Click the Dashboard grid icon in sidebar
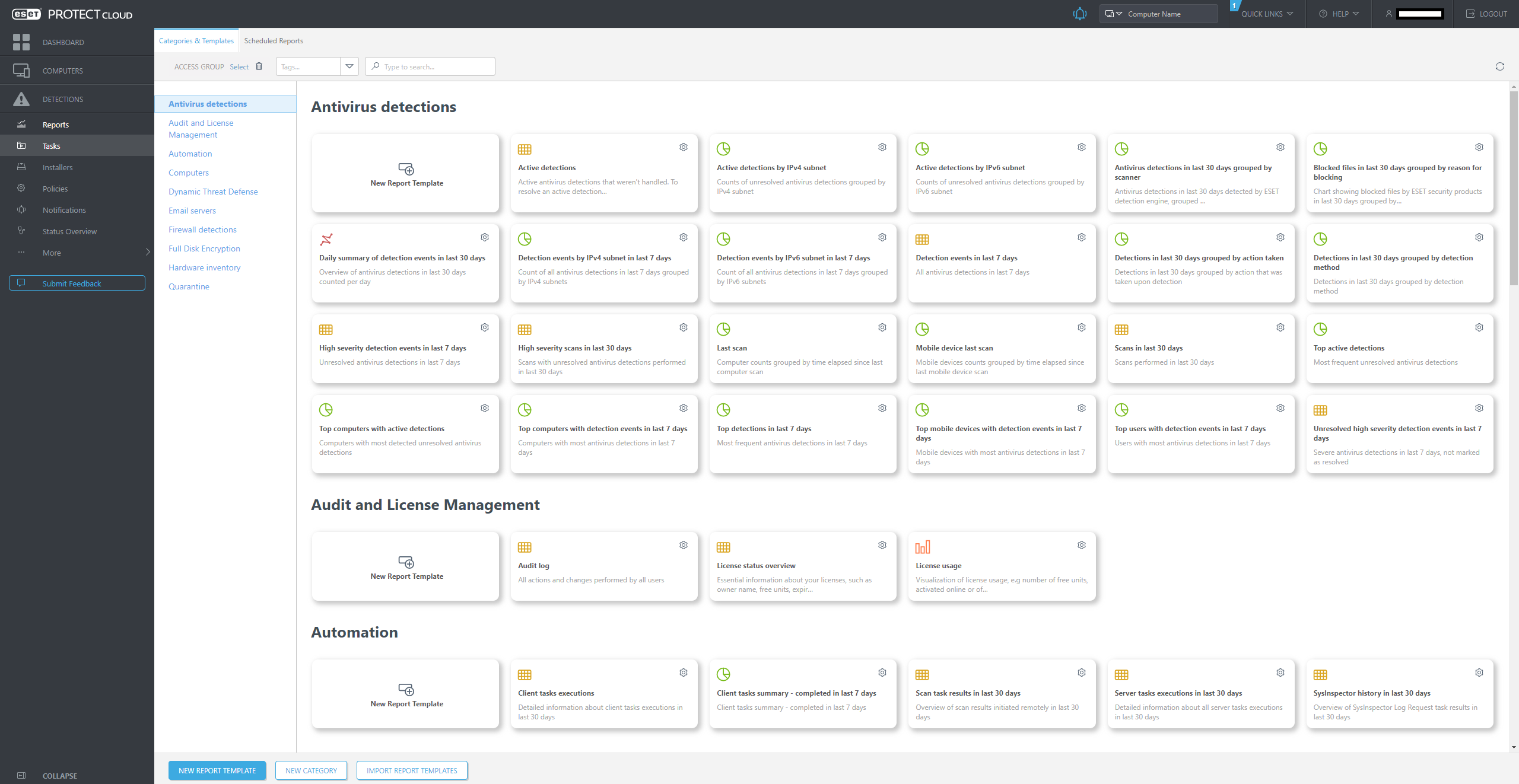Image resolution: width=1519 pixels, height=784 pixels. coord(21,42)
